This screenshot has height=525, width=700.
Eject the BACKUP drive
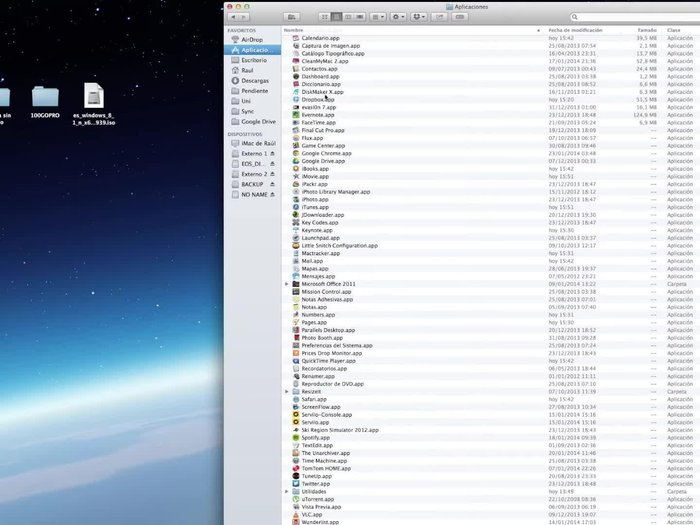click(271, 184)
